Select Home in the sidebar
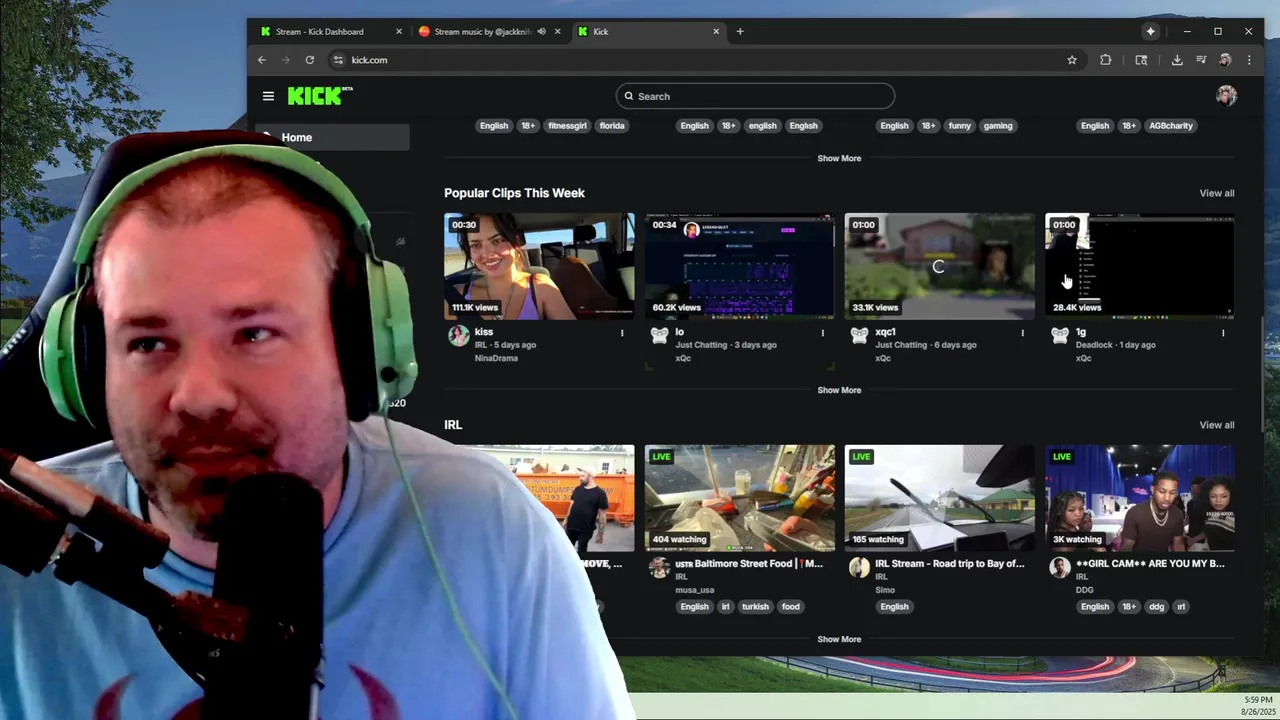Viewport: 1280px width, 720px height. pos(334,137)
